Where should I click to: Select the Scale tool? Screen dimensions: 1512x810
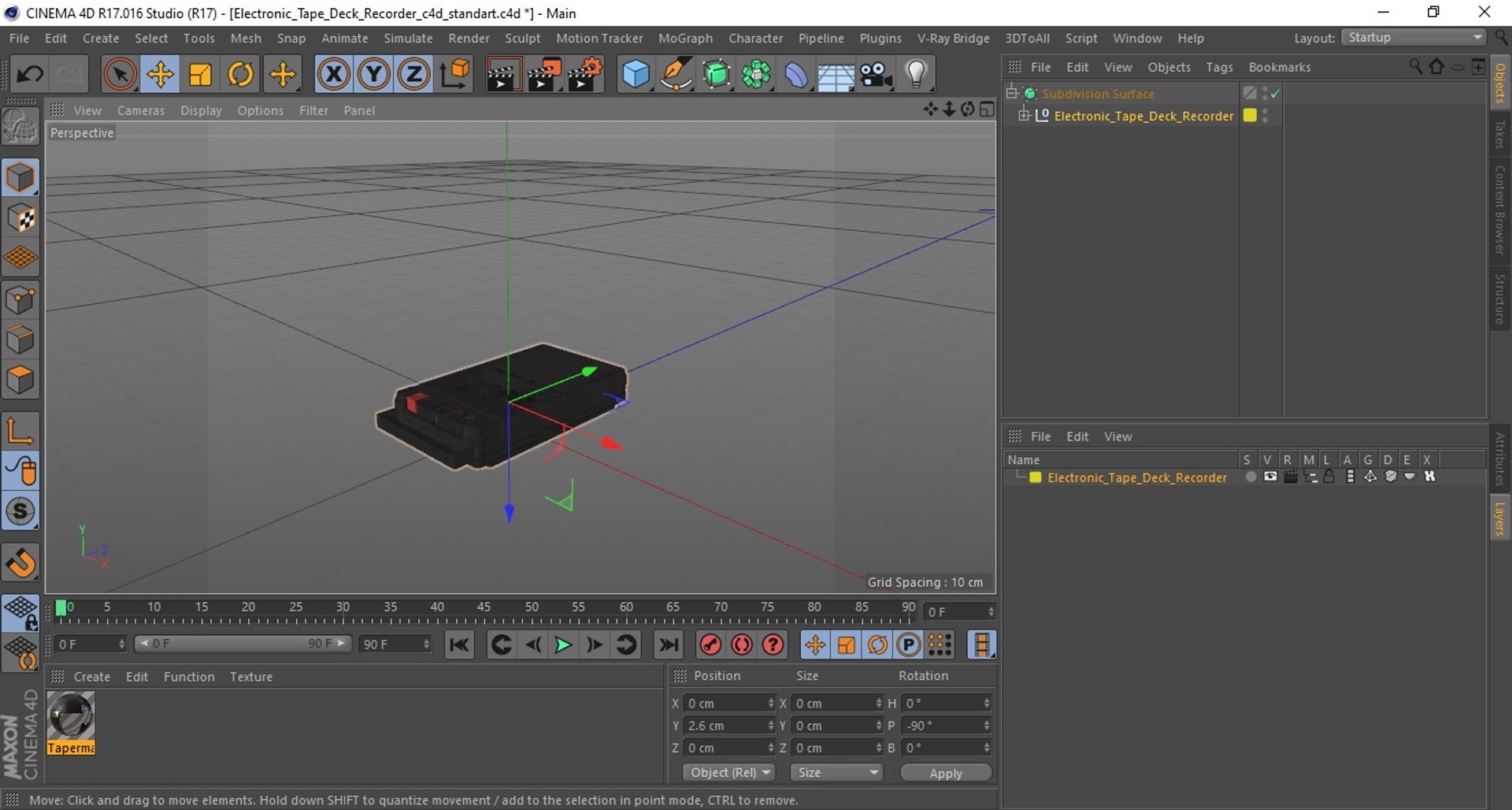(x=200, y=75)
